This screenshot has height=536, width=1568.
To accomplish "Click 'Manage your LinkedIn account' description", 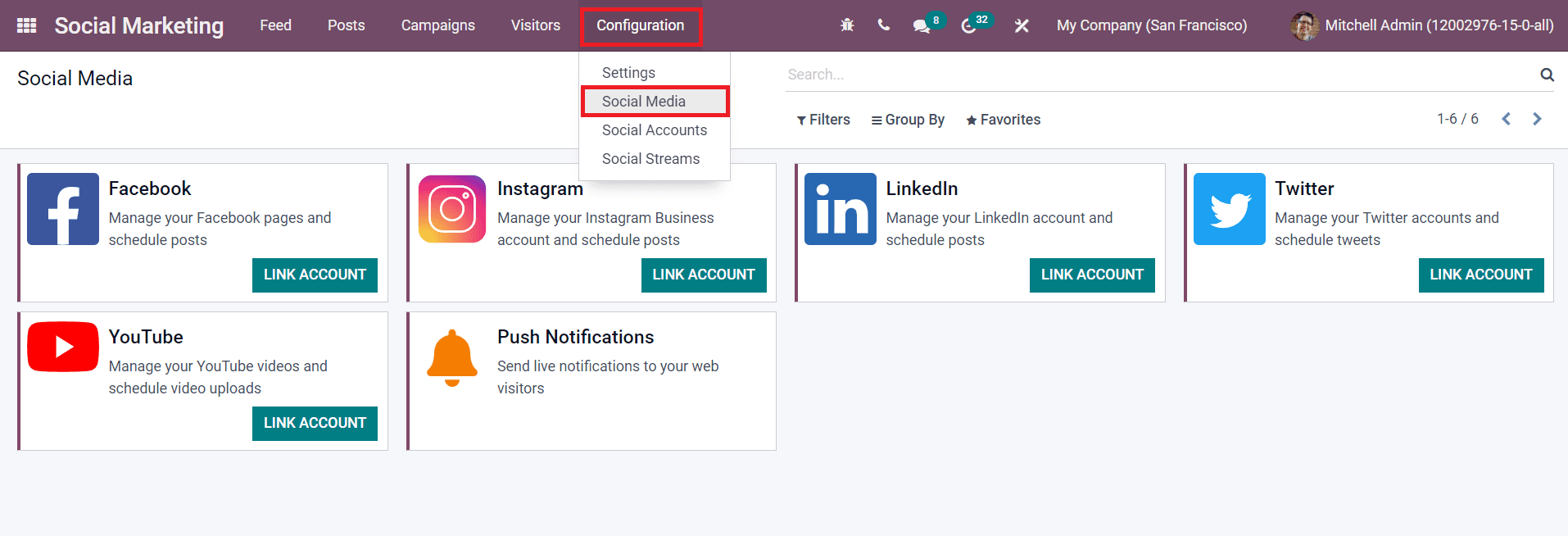I will [x=999, y=229].
